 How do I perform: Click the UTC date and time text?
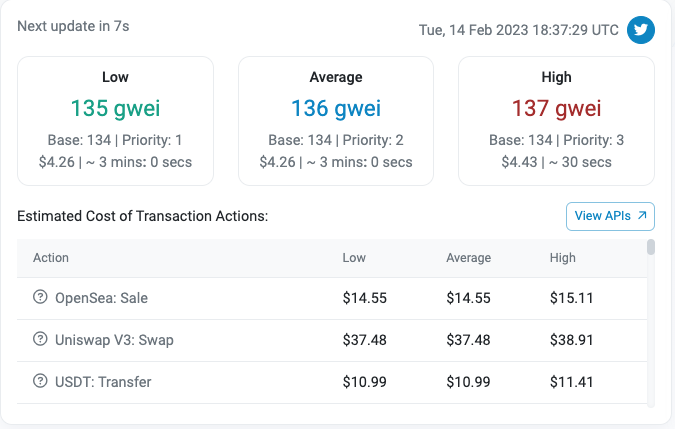518,30
